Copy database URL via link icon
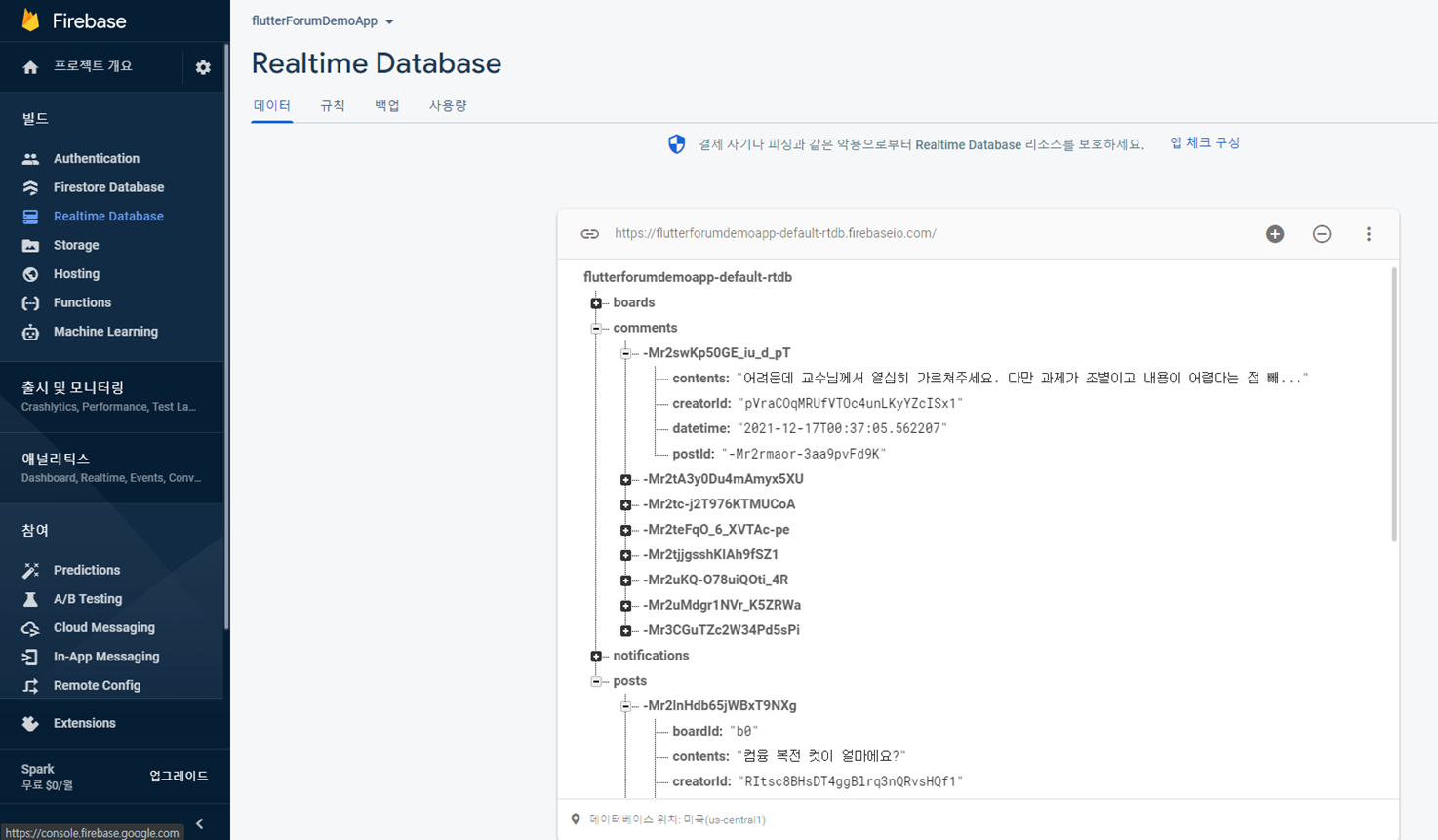 pyautogui.click(x=589, y=234)
